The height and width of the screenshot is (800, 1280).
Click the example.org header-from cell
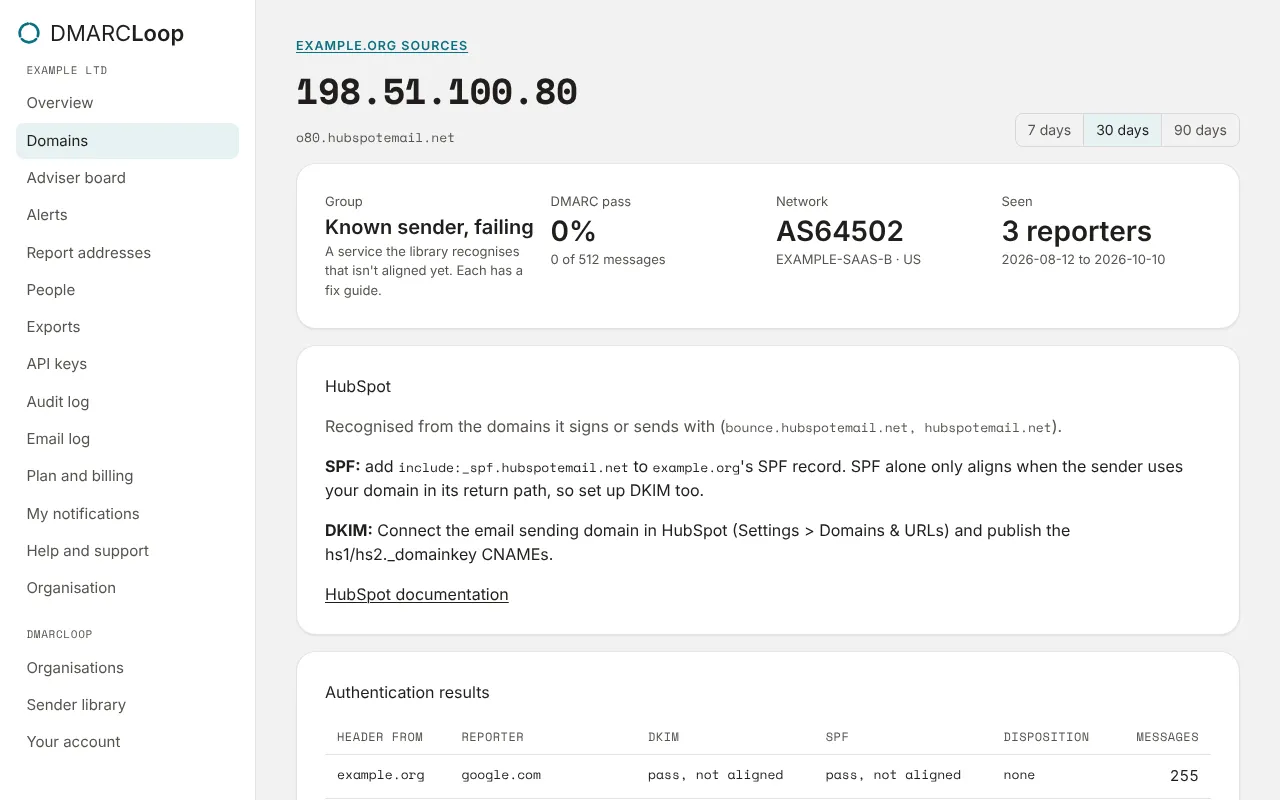point(381,775)
